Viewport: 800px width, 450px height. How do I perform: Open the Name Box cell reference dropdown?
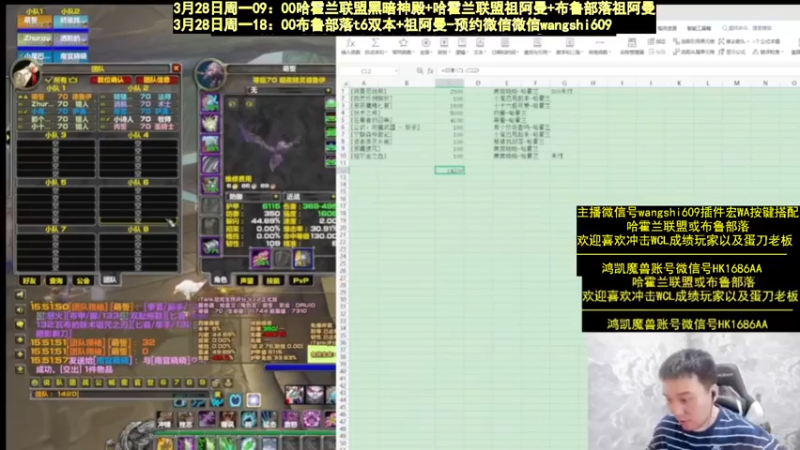(395, 71)
